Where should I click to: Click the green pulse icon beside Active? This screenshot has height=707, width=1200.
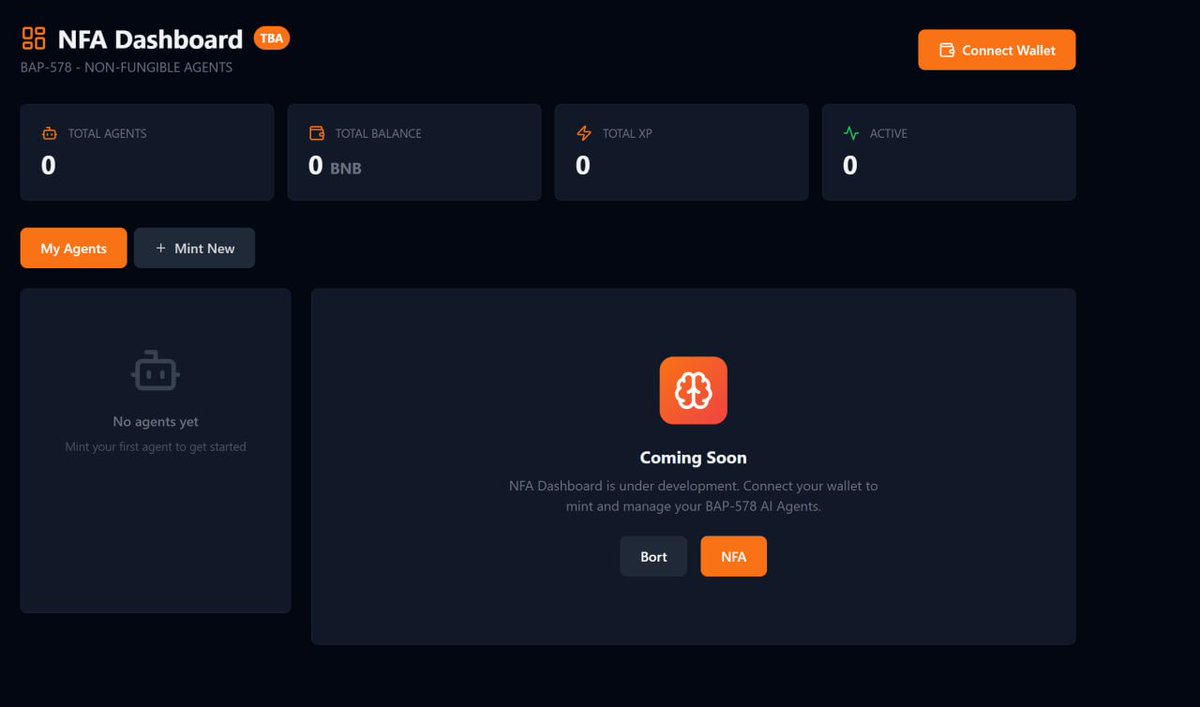851,133
